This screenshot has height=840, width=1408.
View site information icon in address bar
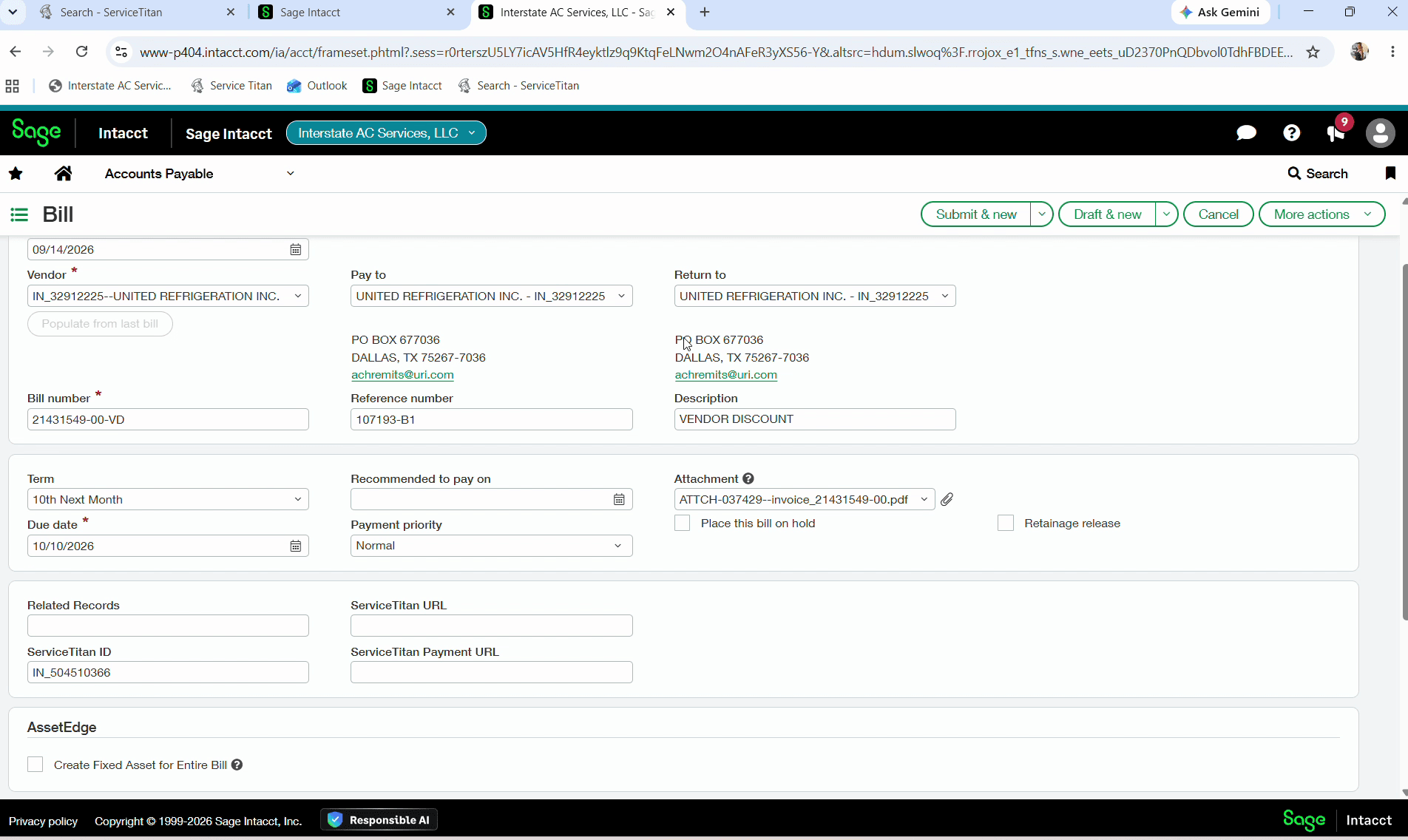(121, 52)
